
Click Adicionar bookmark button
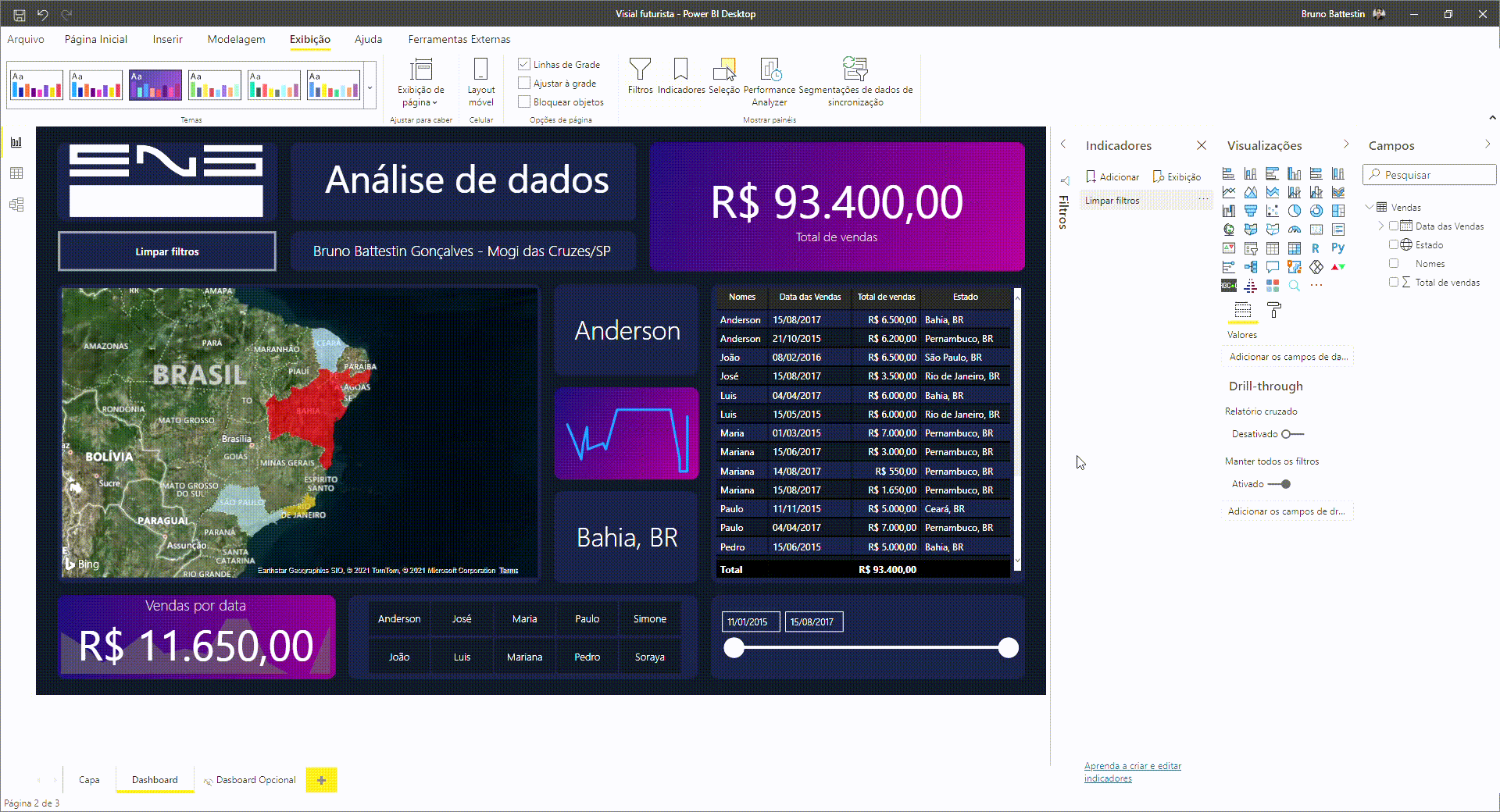1112,177
